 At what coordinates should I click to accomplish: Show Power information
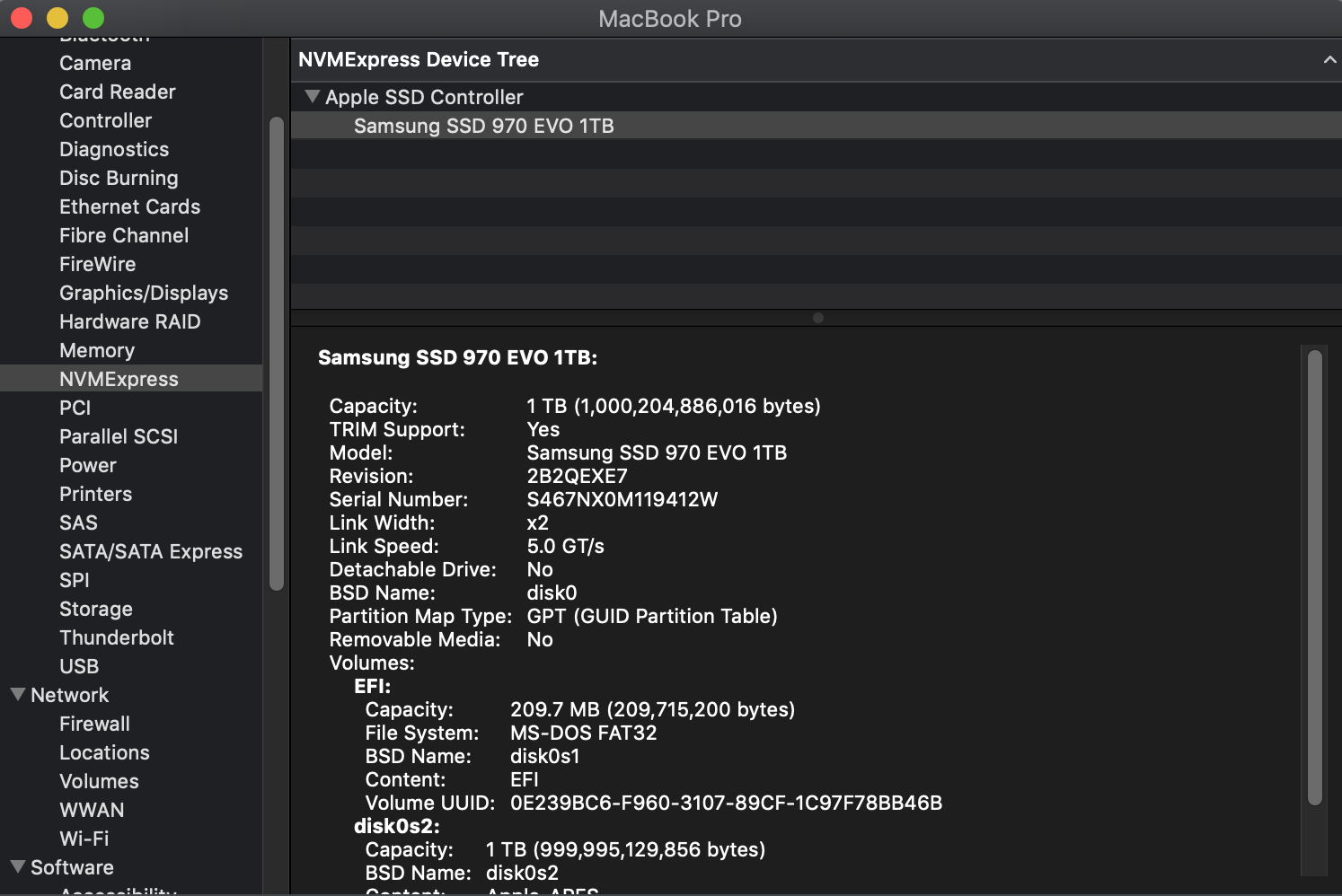87,465
